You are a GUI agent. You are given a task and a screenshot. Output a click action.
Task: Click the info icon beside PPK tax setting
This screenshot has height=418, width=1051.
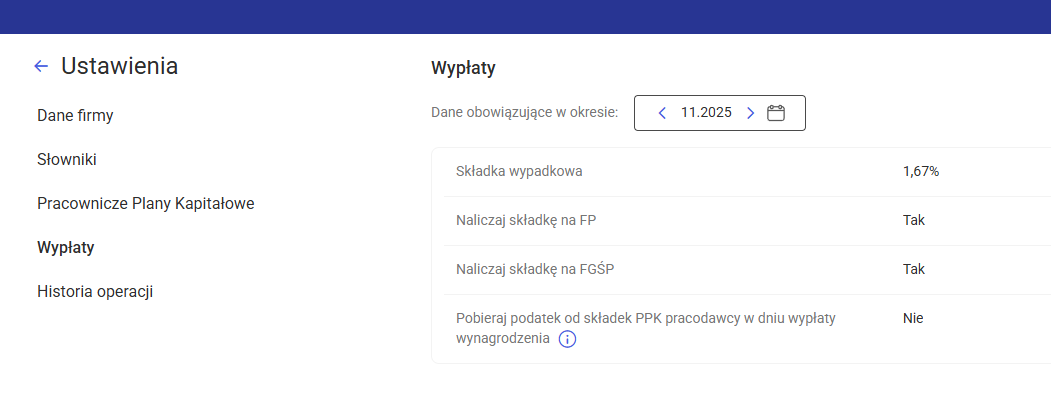[x=567, y=339]
